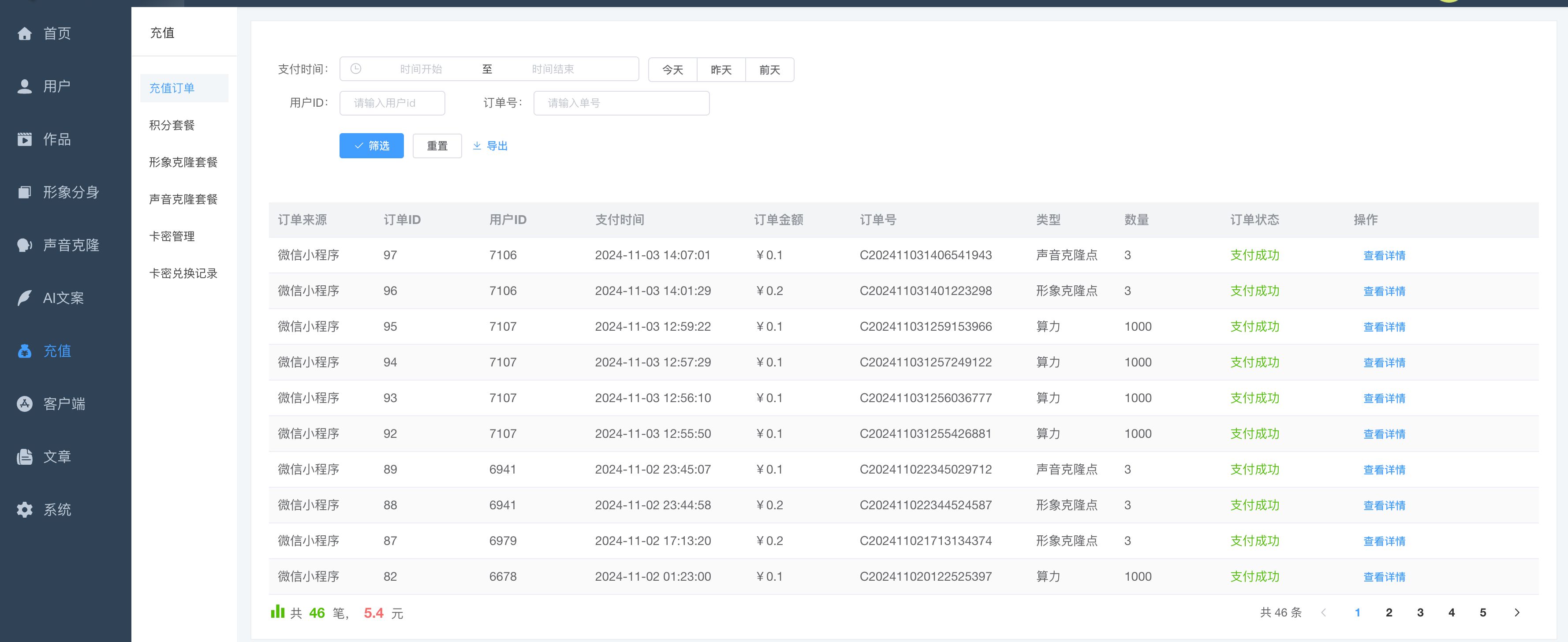This screenshot has height=642, width=1568.
Task: Click the video icon beside 作品
Action: coord(24,139)
